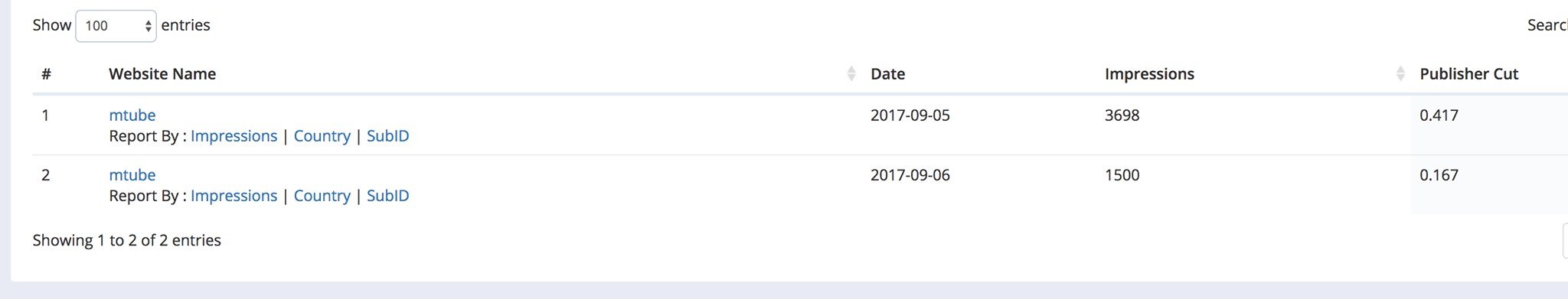This screenshot has width=1568, height=299.
Task: Sort by Impressions column arrows
Action: pyautogui.click(x=1400, y=74)
